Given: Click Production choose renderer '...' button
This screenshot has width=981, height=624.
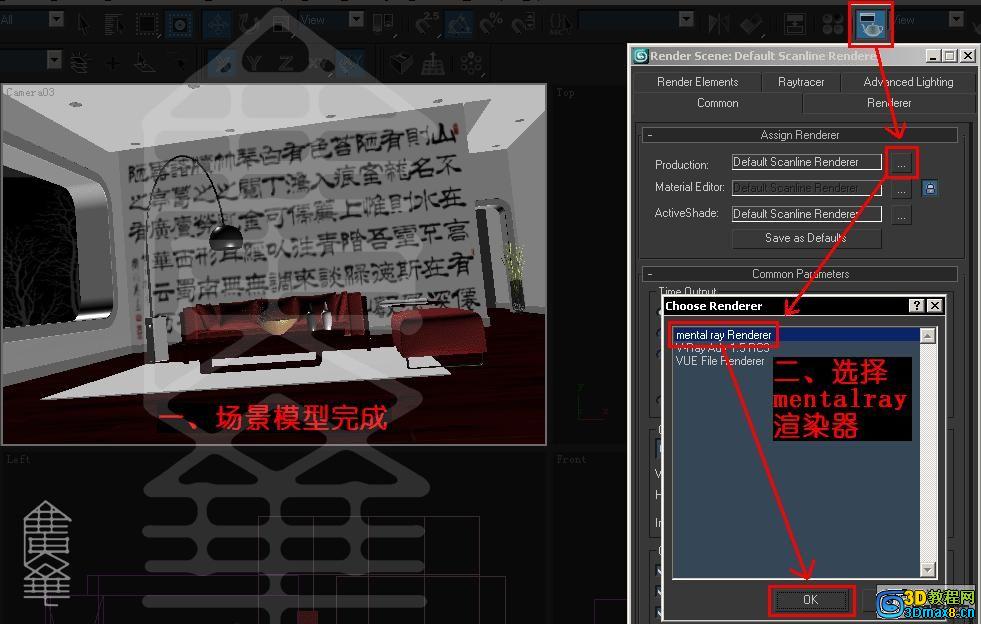Looking at the screenshot, I should 901,163.
